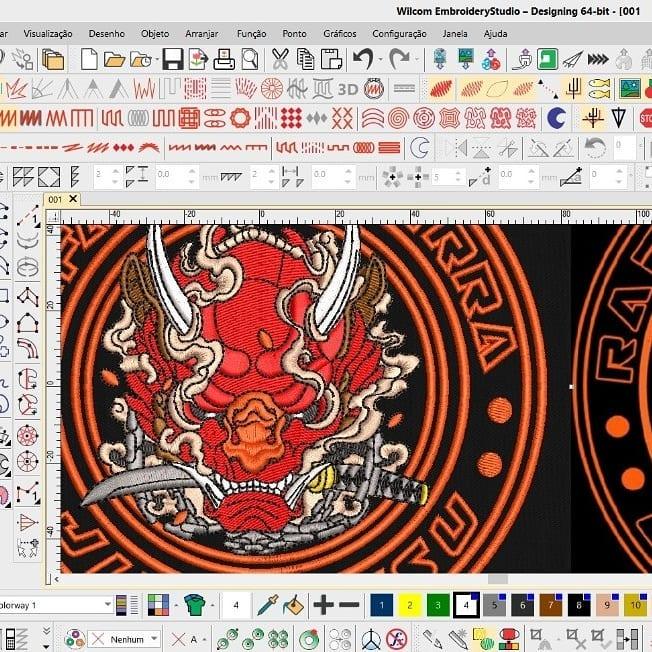Image resolution: width=652 pixels, height=652 pixels.
Task: Select color swatch 9 peach
Action: [607, 605]
